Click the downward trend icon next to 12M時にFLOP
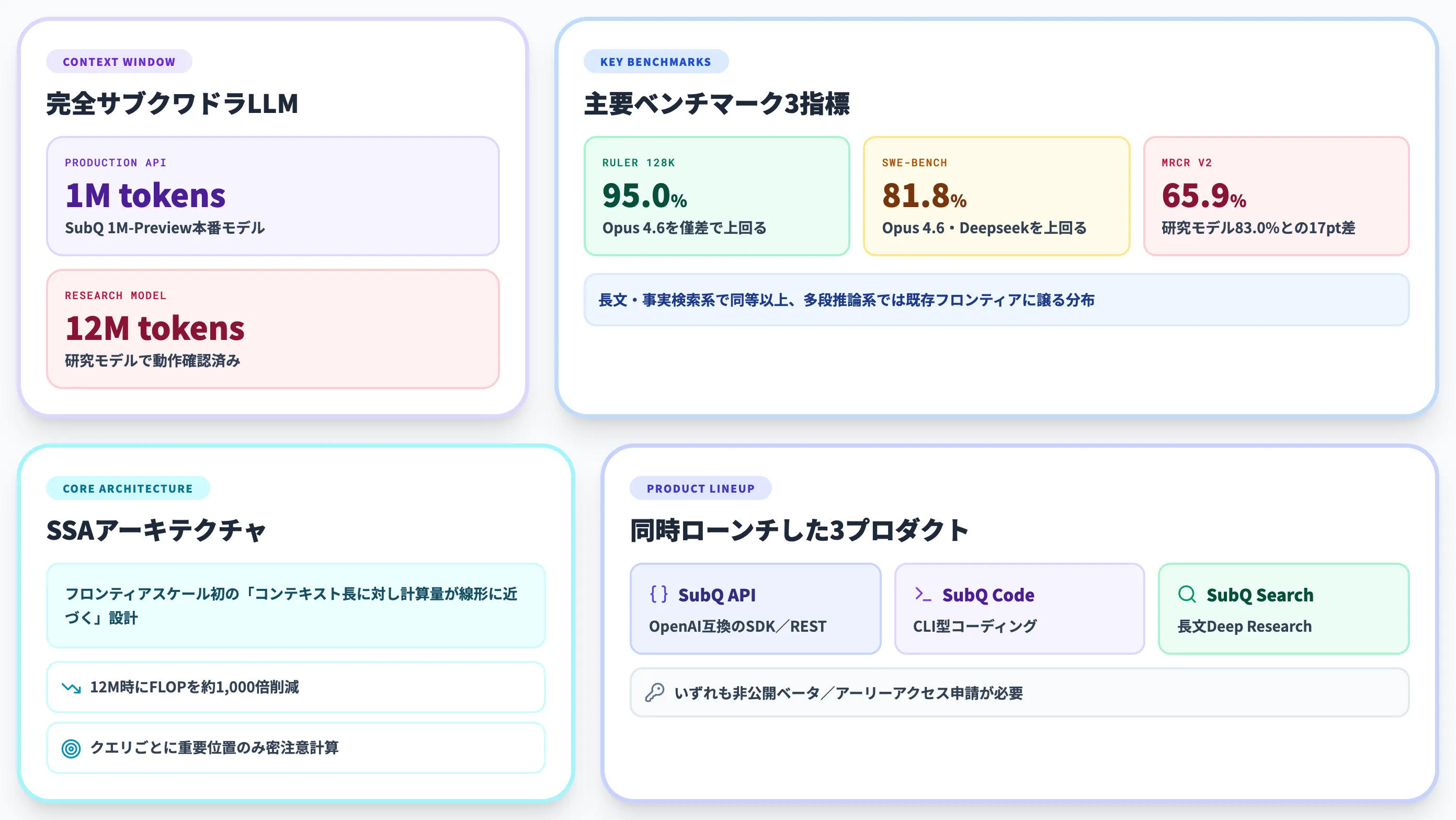The height and width of the screenshot is (820, 1456). point(71,687)
